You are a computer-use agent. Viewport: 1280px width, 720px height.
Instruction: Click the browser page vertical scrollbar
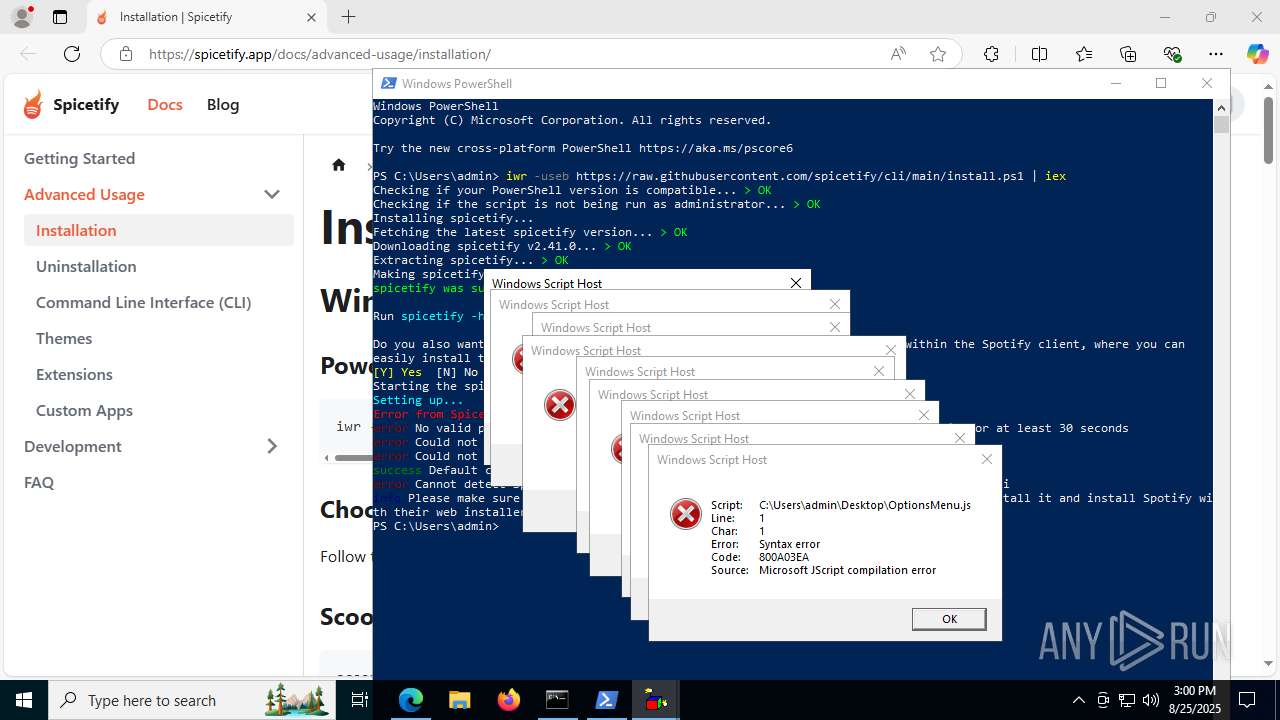point(1269,131)
